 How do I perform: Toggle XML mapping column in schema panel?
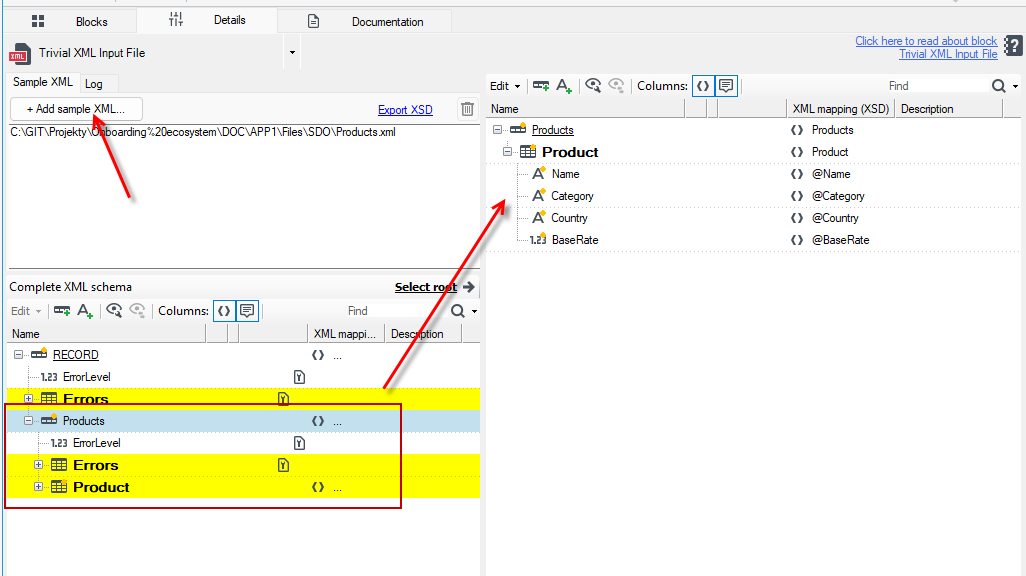click(224, 311)
